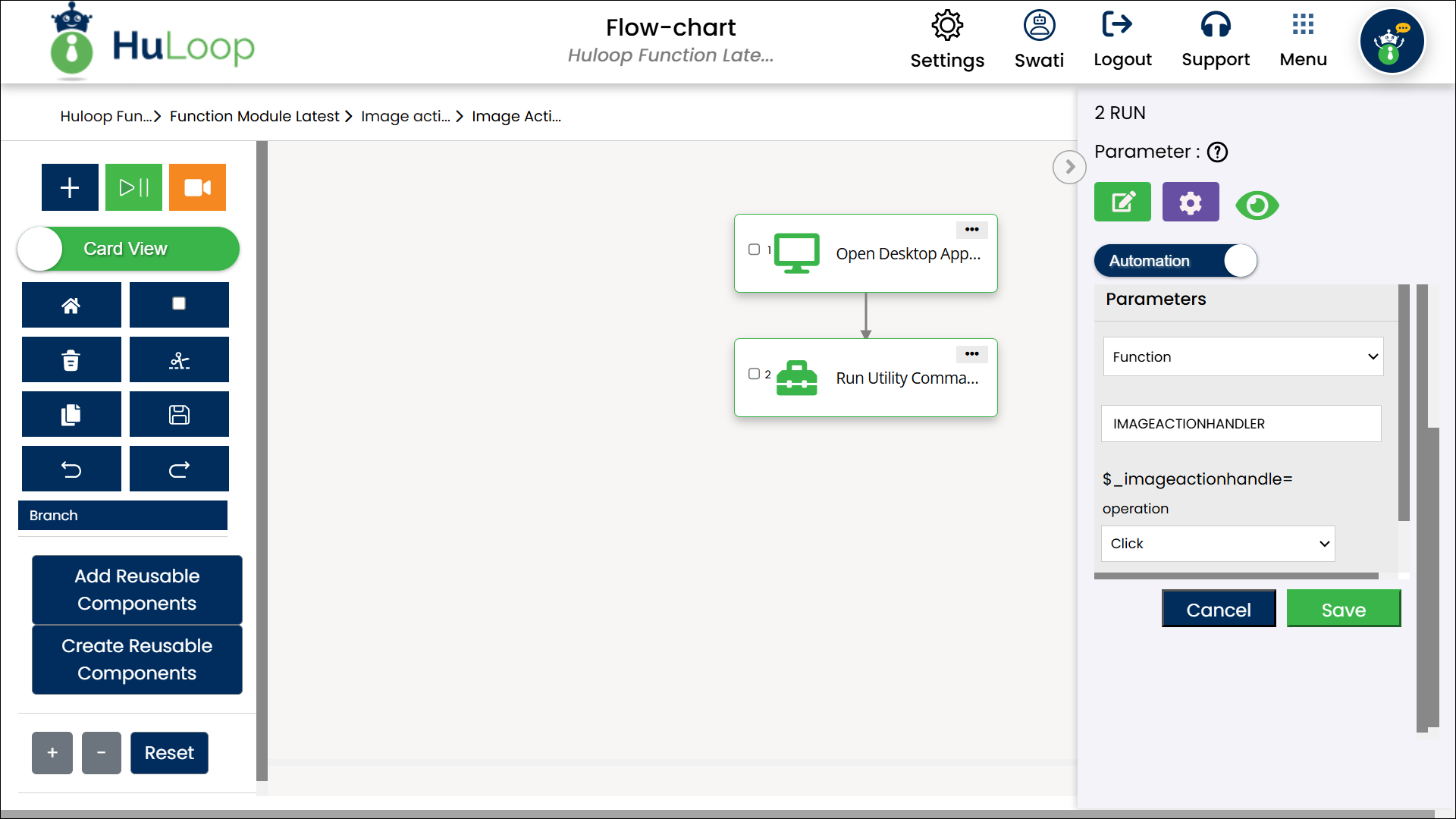Open the Function dropdown
1456x819 pixels.
point(1243,356)
